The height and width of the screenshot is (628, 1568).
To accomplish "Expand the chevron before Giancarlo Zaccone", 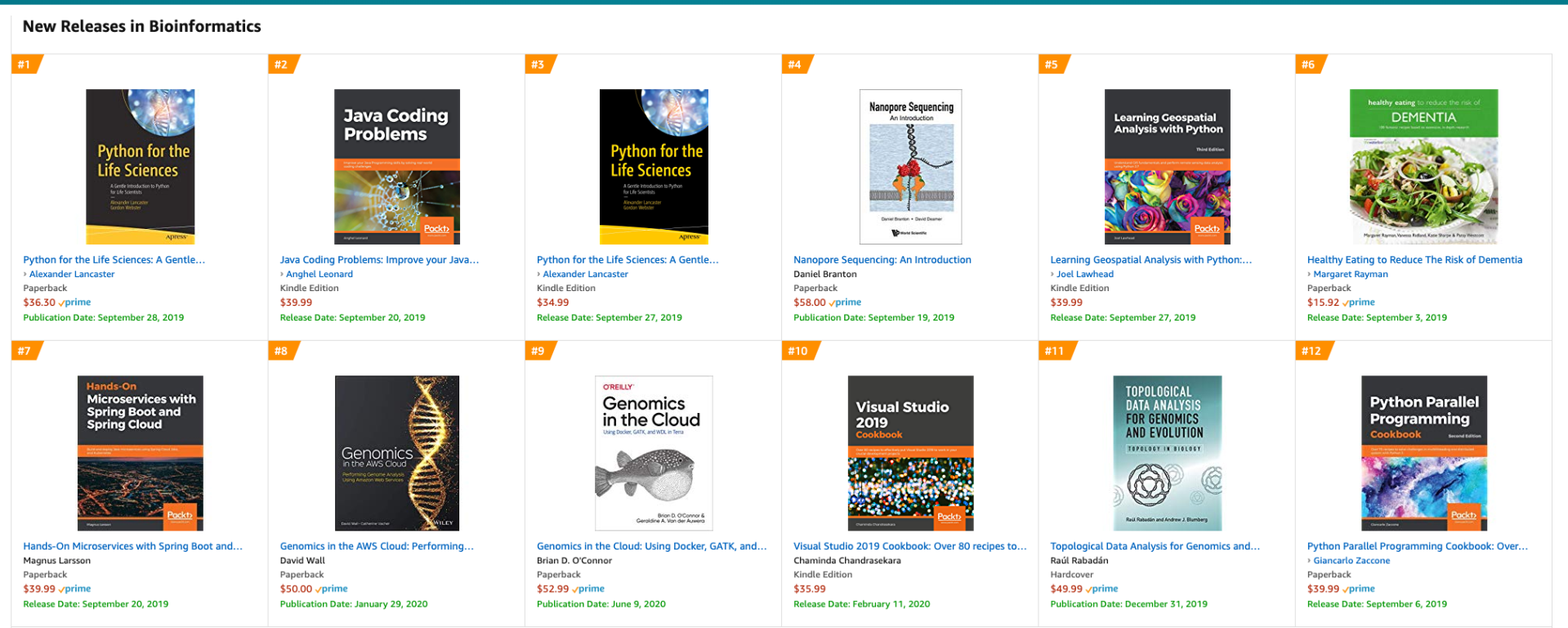I will tap(1309, 561).
